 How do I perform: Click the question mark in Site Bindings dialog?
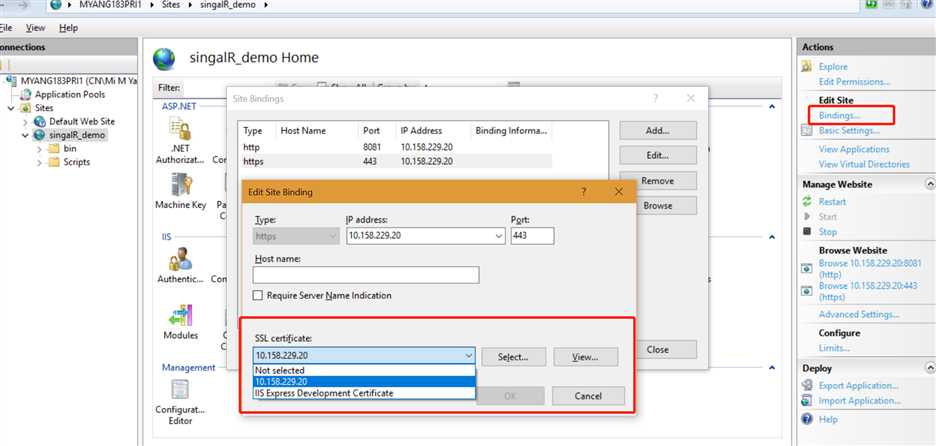tap(655, 99)
